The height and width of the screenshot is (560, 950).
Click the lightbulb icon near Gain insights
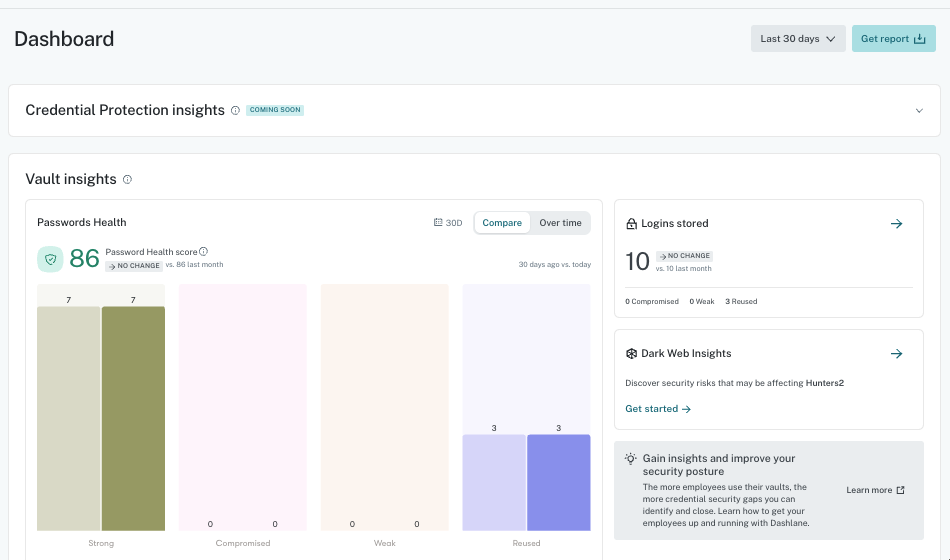[631, 459]
